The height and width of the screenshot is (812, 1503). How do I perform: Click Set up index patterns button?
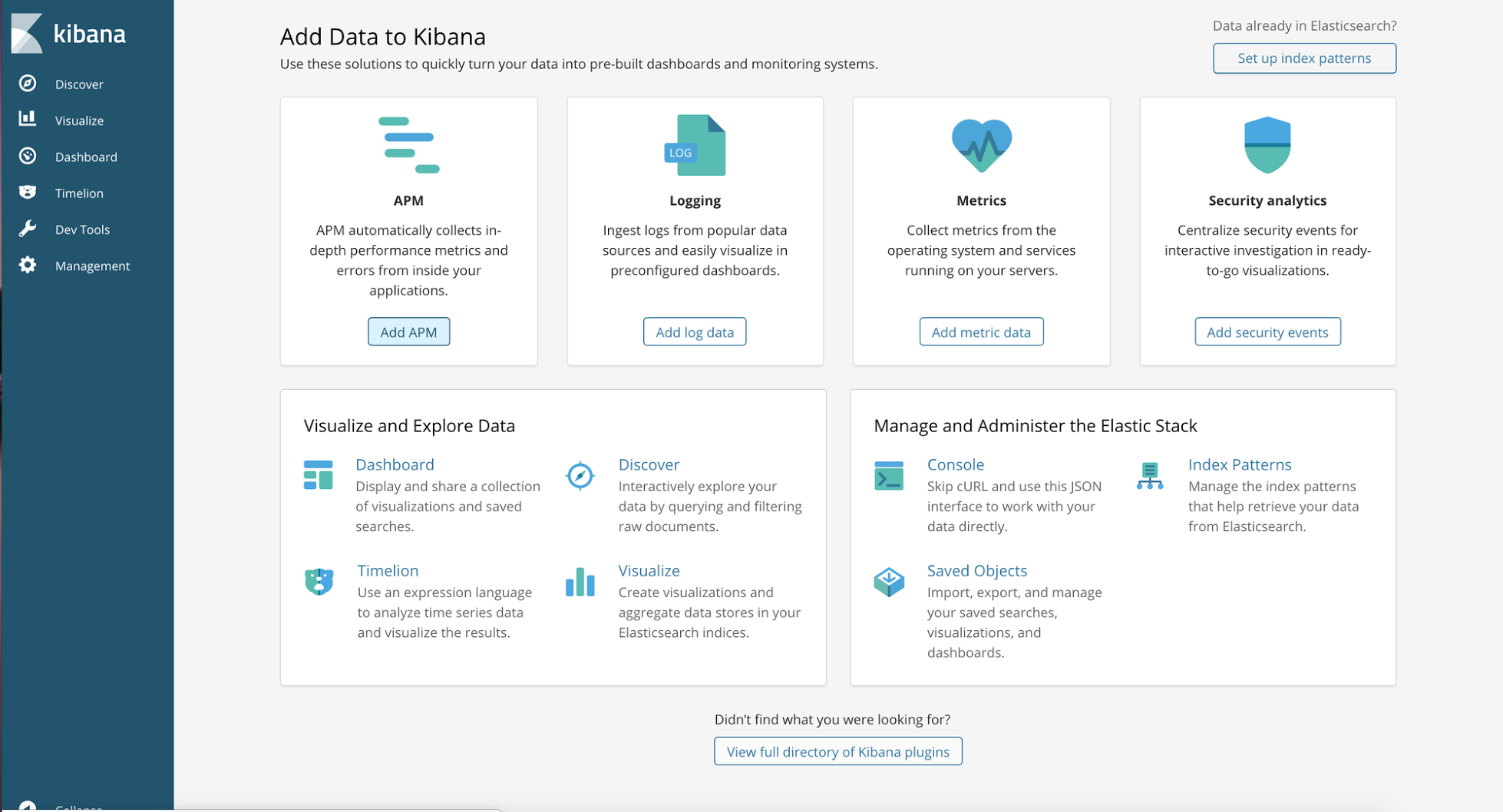(1304, 58)
